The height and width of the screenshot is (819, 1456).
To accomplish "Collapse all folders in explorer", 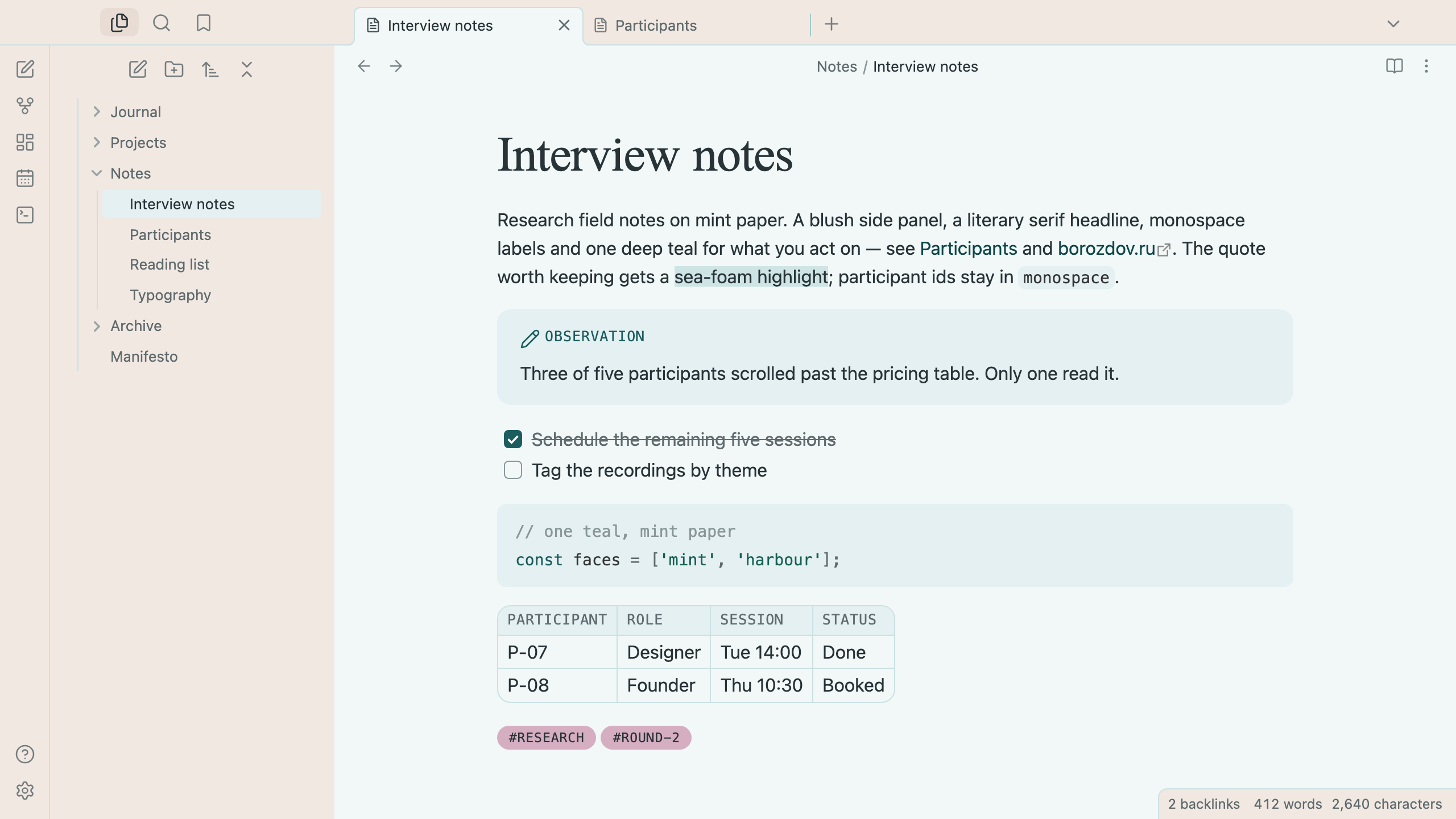I will (247, 69).
